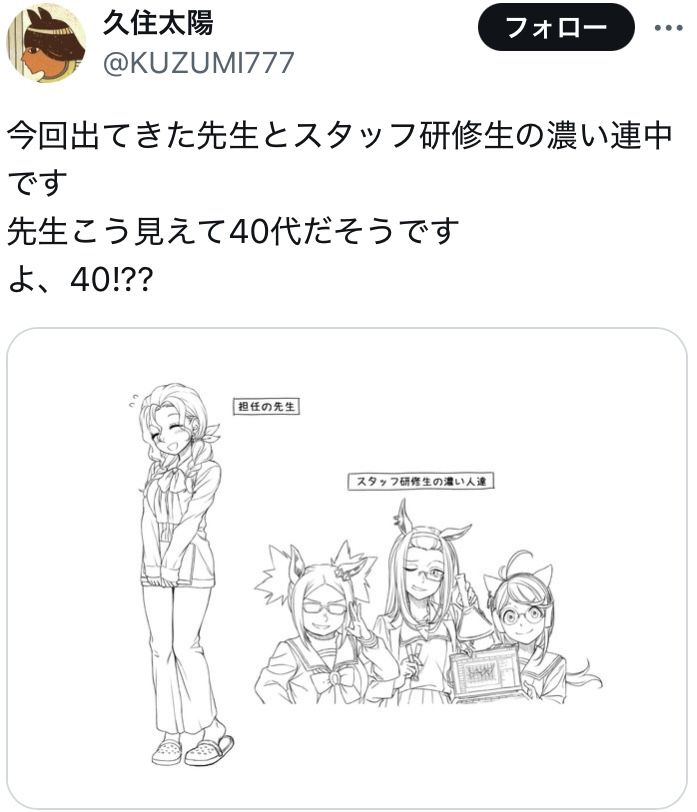Image resolution: width=697 pixels, height=812 pixels.
Task: Open the three-dot more options menu
Action: pos(668,27)
